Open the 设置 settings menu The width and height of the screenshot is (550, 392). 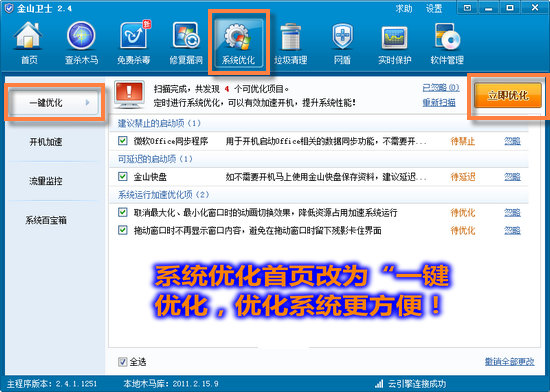click(434, 8)
